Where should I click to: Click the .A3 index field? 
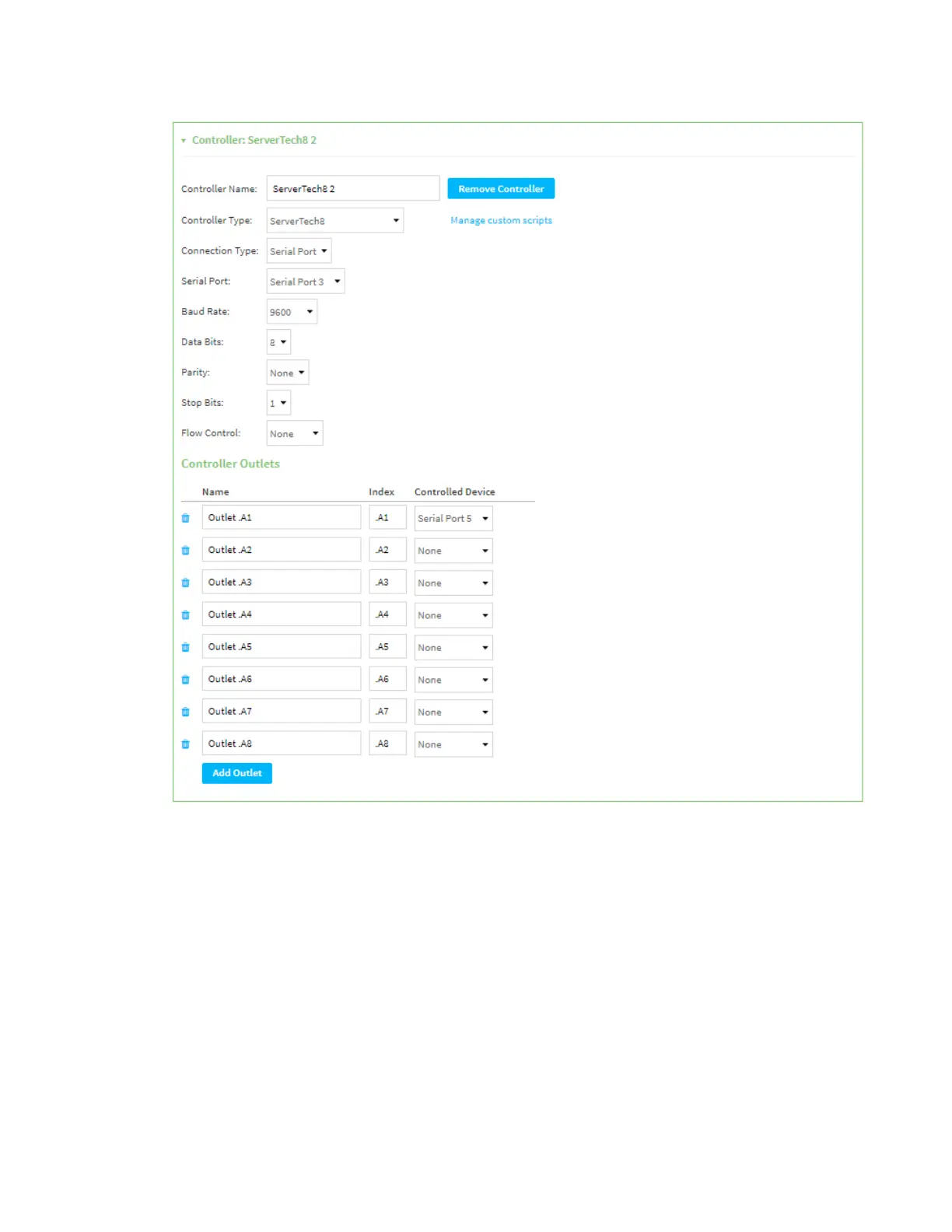387,582
